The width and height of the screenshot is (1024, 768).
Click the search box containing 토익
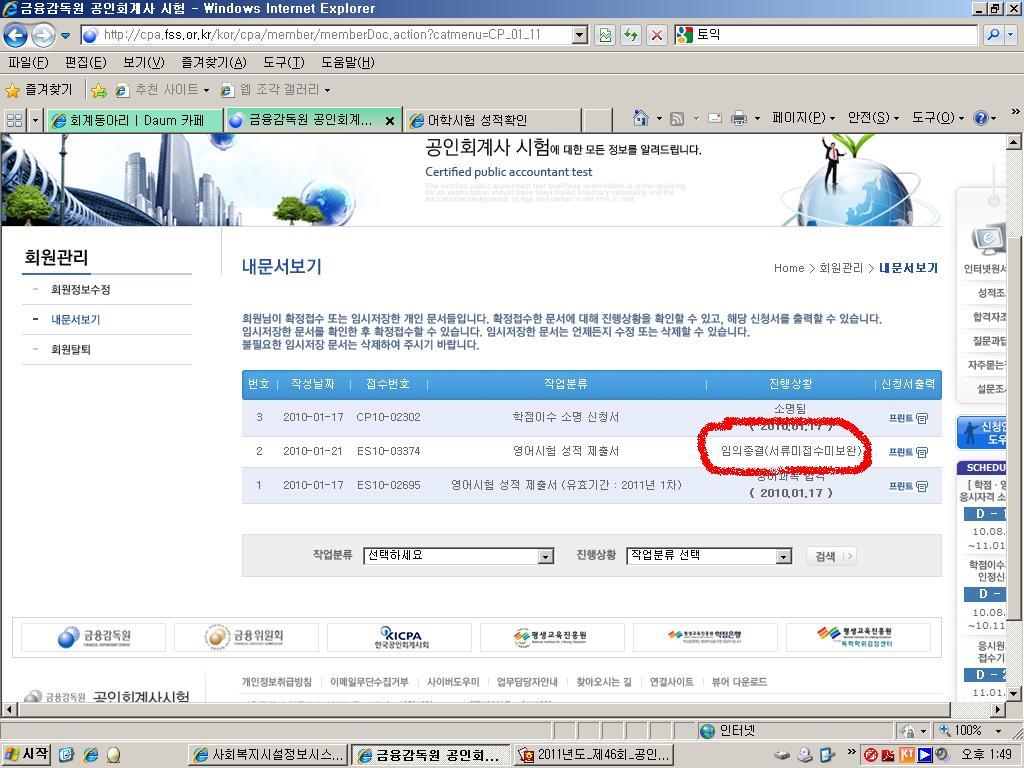point(826,35)
